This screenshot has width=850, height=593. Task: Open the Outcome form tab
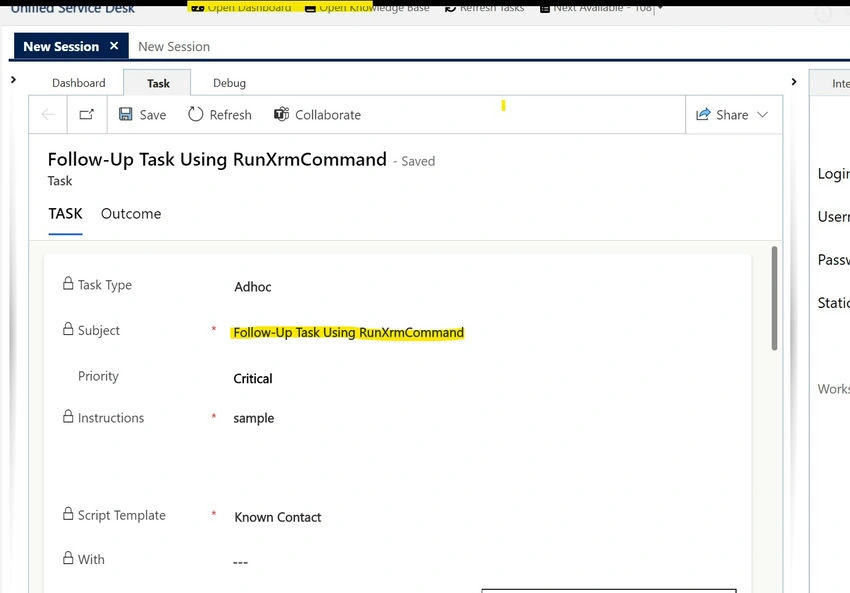131,214
